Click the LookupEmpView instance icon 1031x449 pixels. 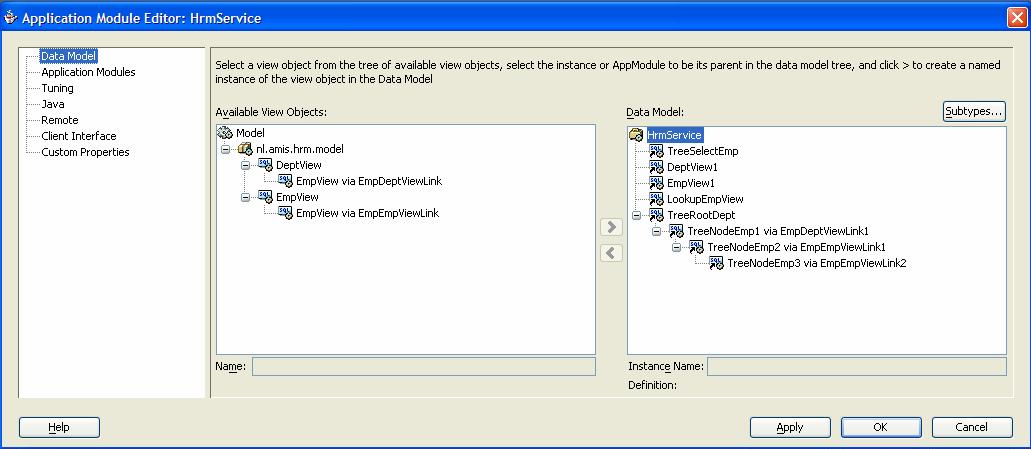click(656, 199)
